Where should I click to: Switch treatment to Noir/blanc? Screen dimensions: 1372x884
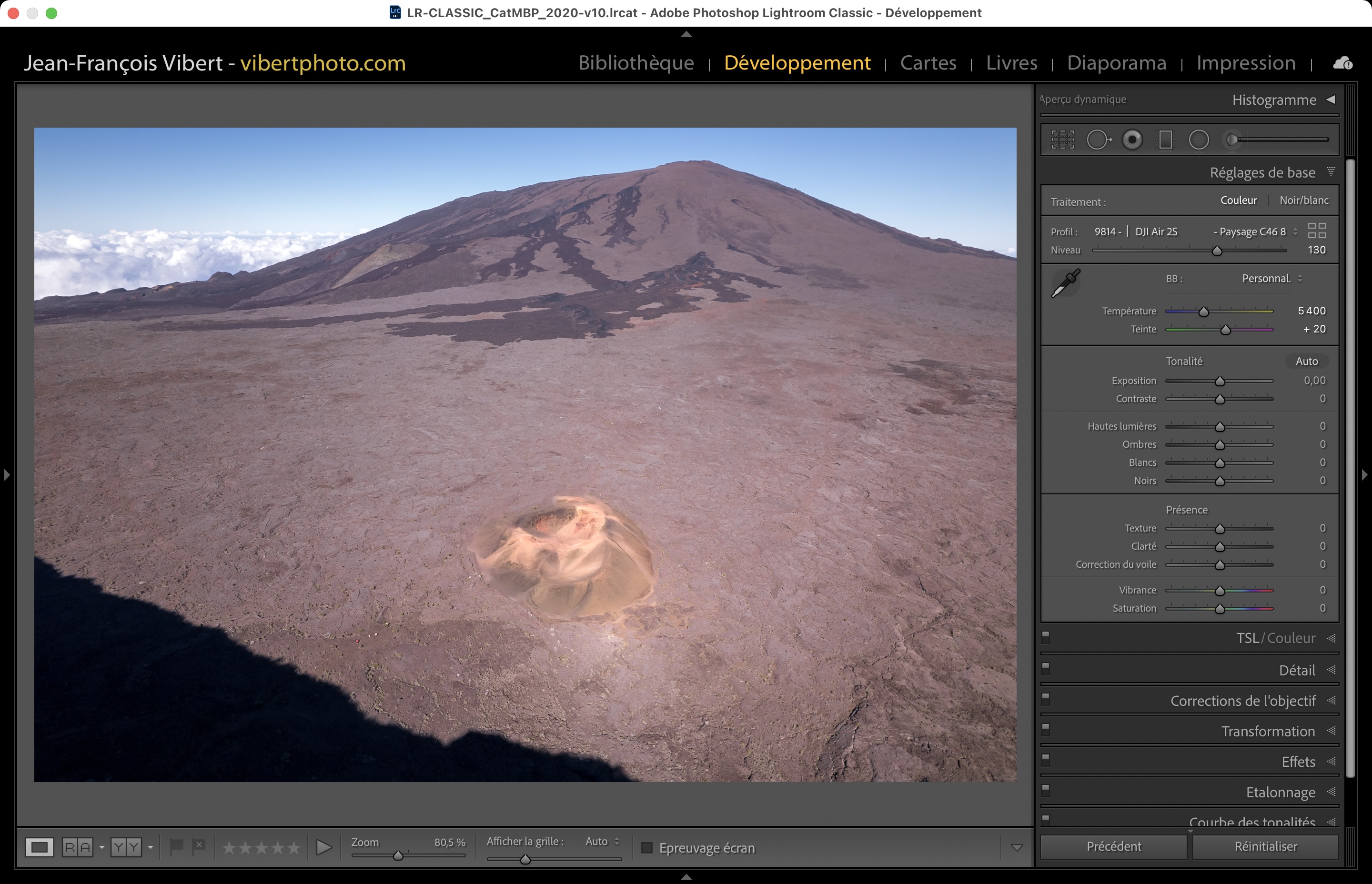coord(1304,201)
